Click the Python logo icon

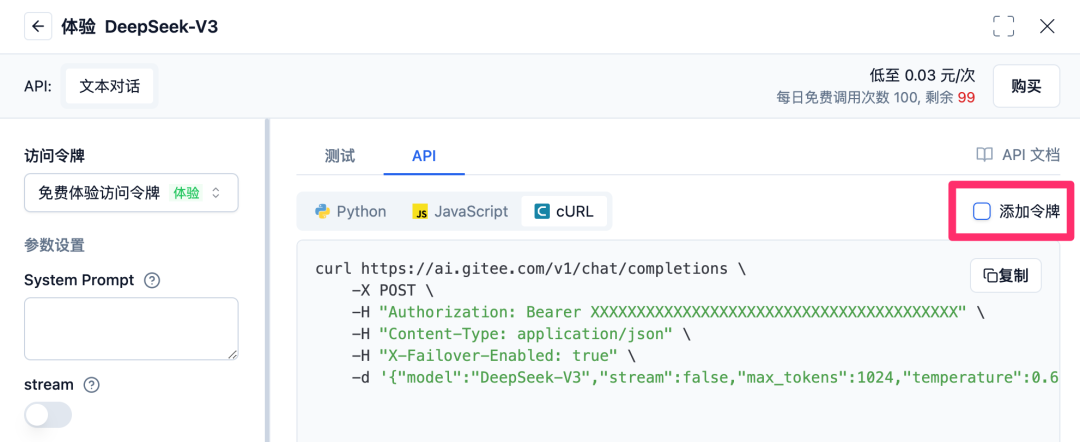pyautogui.click(x=322, y=211)
